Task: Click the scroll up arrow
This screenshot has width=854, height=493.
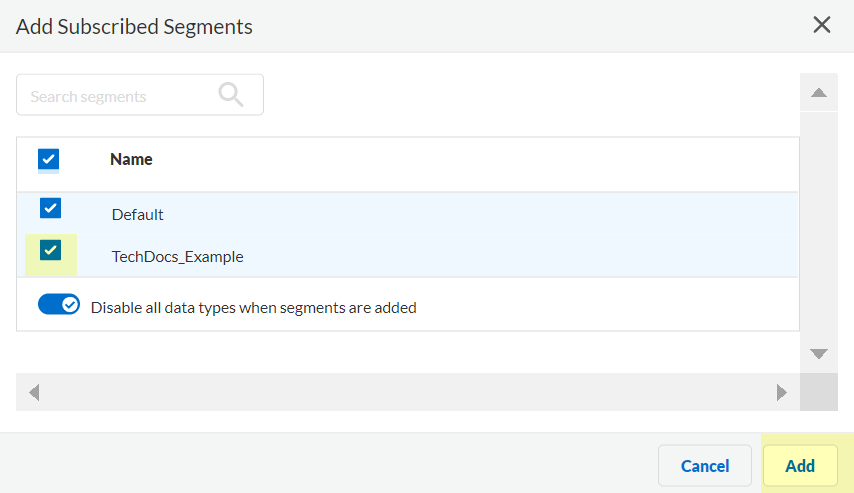Action: coord(818,93)
